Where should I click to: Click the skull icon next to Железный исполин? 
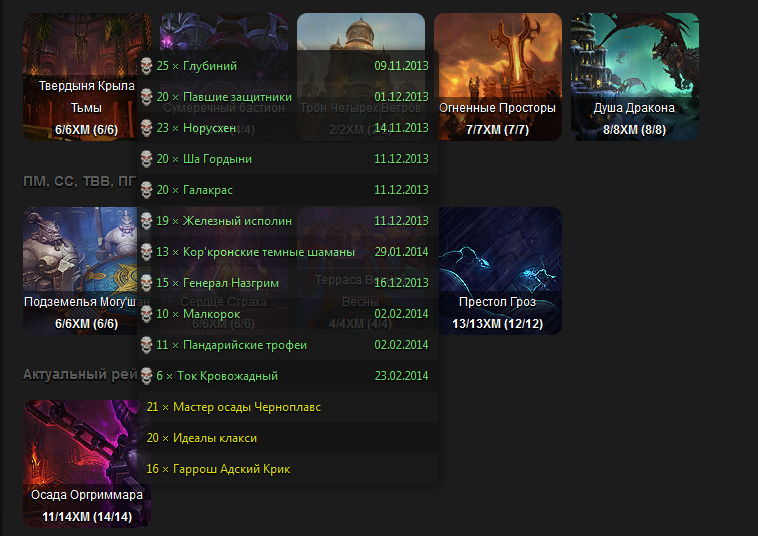[146, 221]
